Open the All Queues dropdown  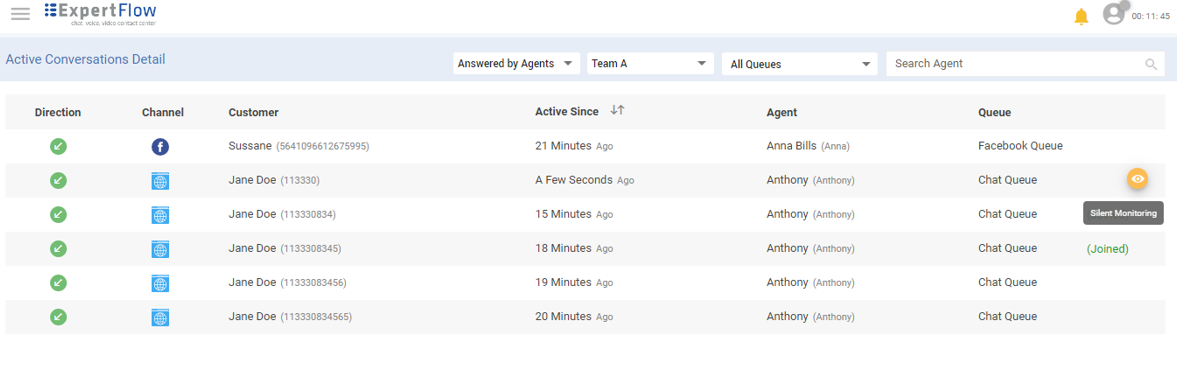[799, 64]
